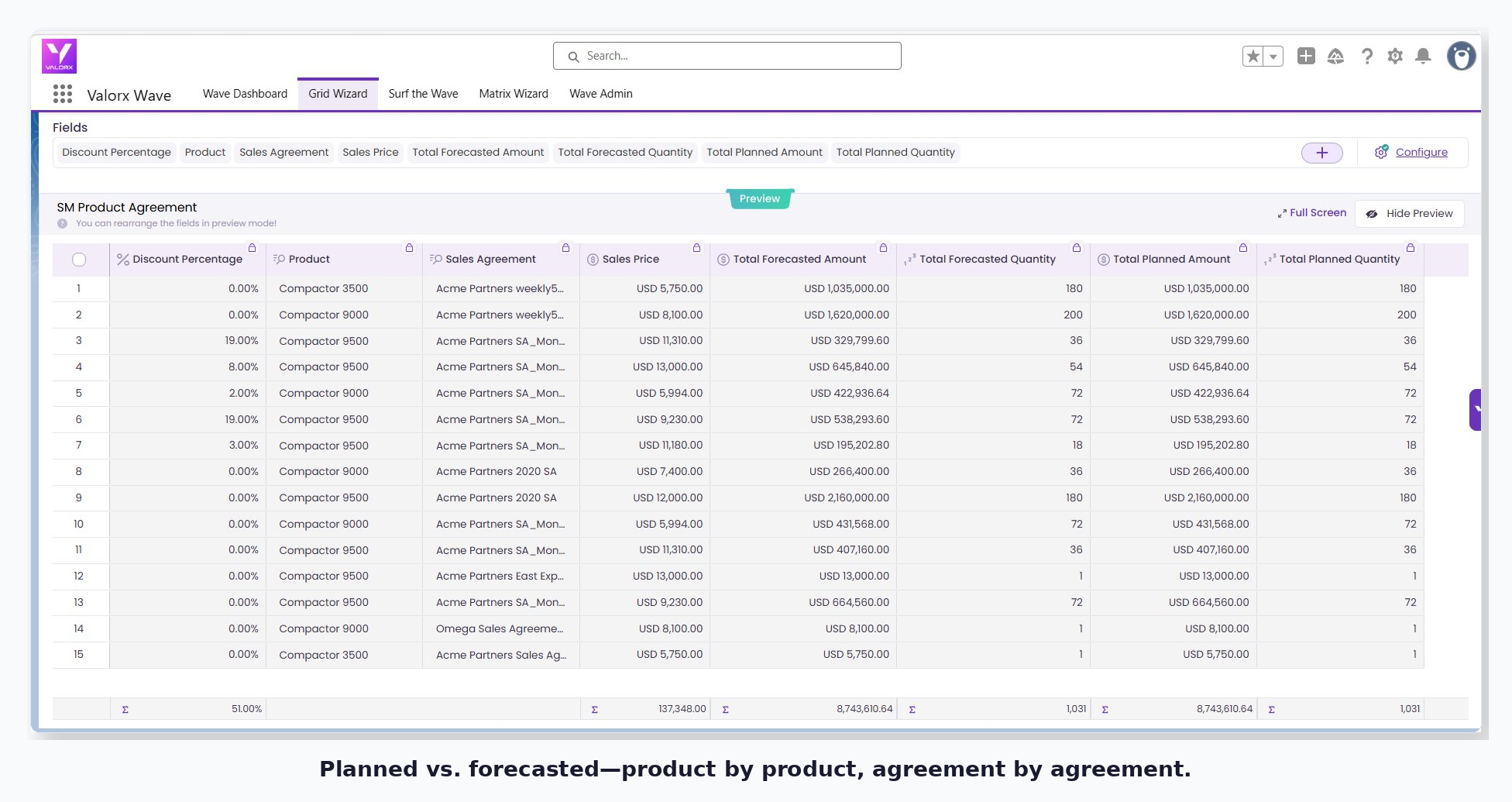Screen dimensions: 1512x802
Task: Open the global actions plus icon
Action: point(1306,56)
